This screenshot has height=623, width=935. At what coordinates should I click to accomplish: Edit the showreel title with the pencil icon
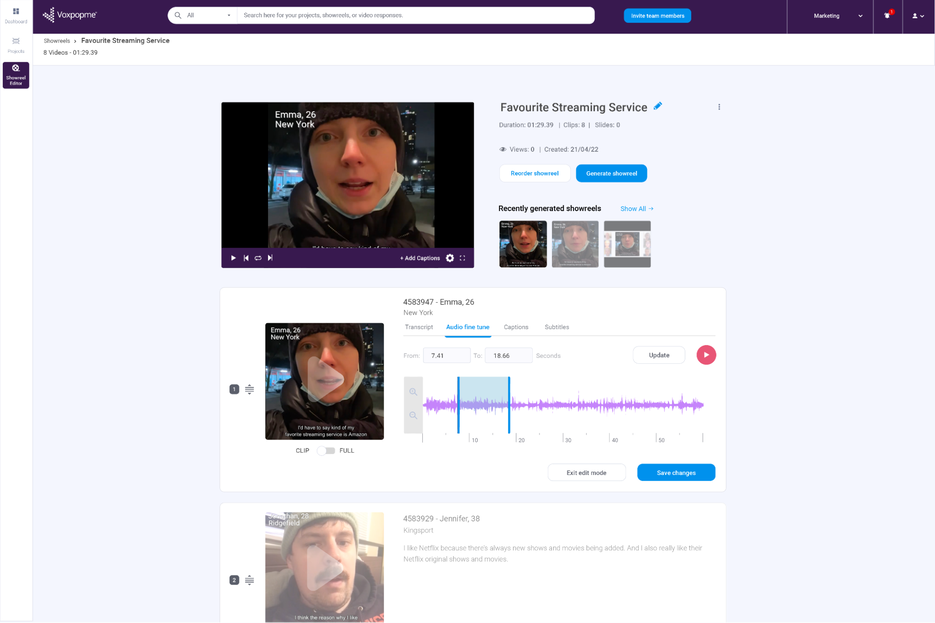tap(658, 106)
